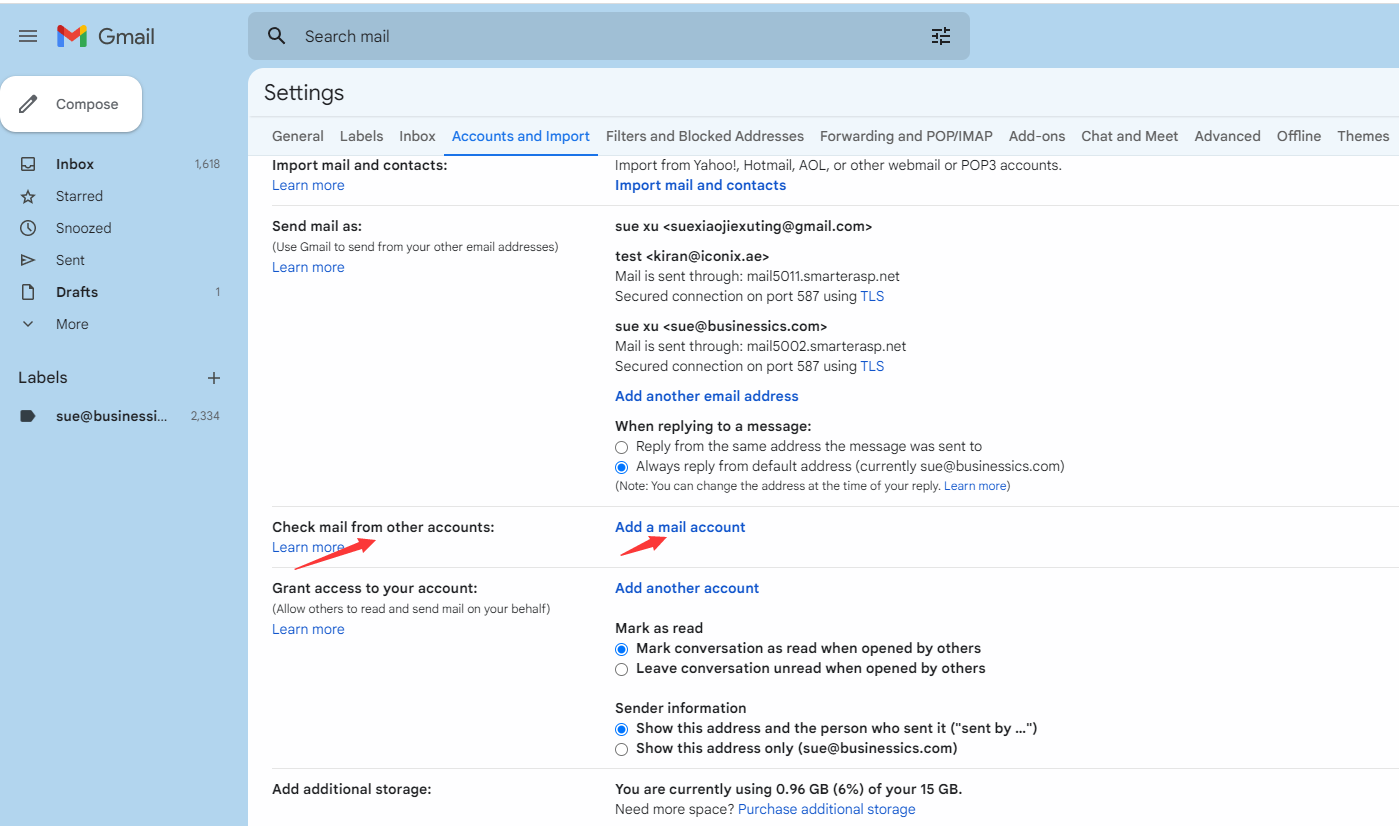The image size is (1399, 826).
Task: Expand the More section in sidebar
Action: [x=71, y=324]
